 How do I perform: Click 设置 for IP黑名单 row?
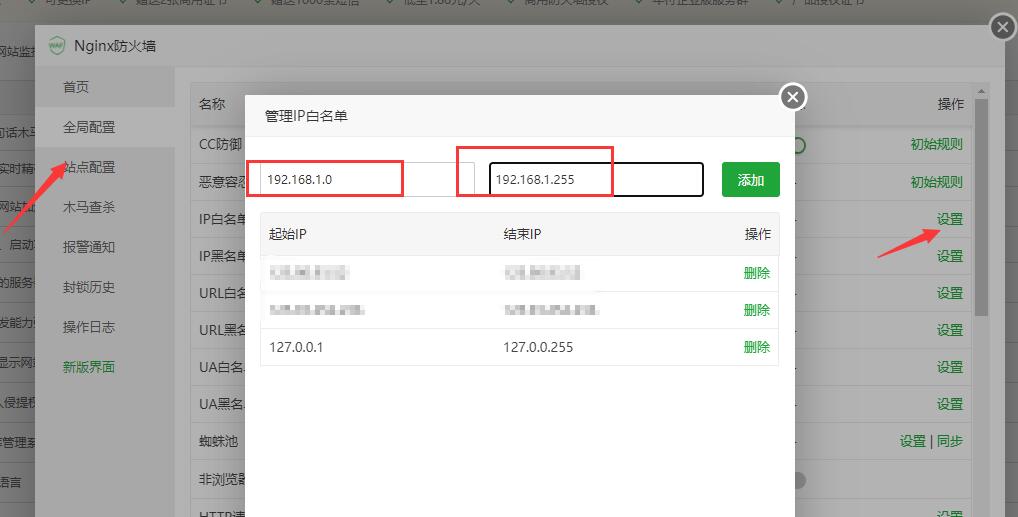pyautogui.click(x=950, y=256)
